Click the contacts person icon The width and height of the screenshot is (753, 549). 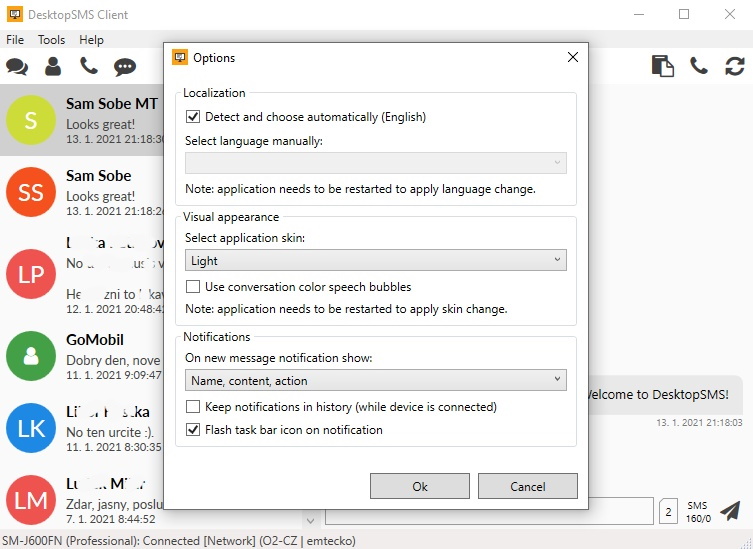click(53, 67)
